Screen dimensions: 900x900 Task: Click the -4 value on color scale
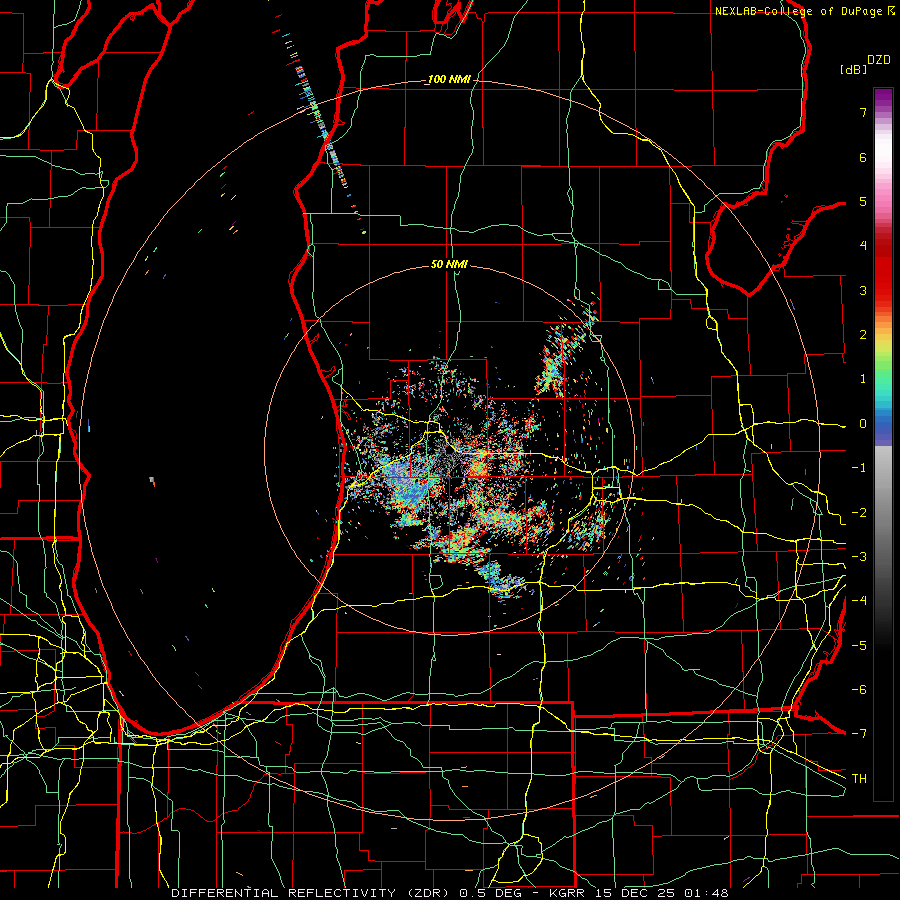click(x=859, y=601)
